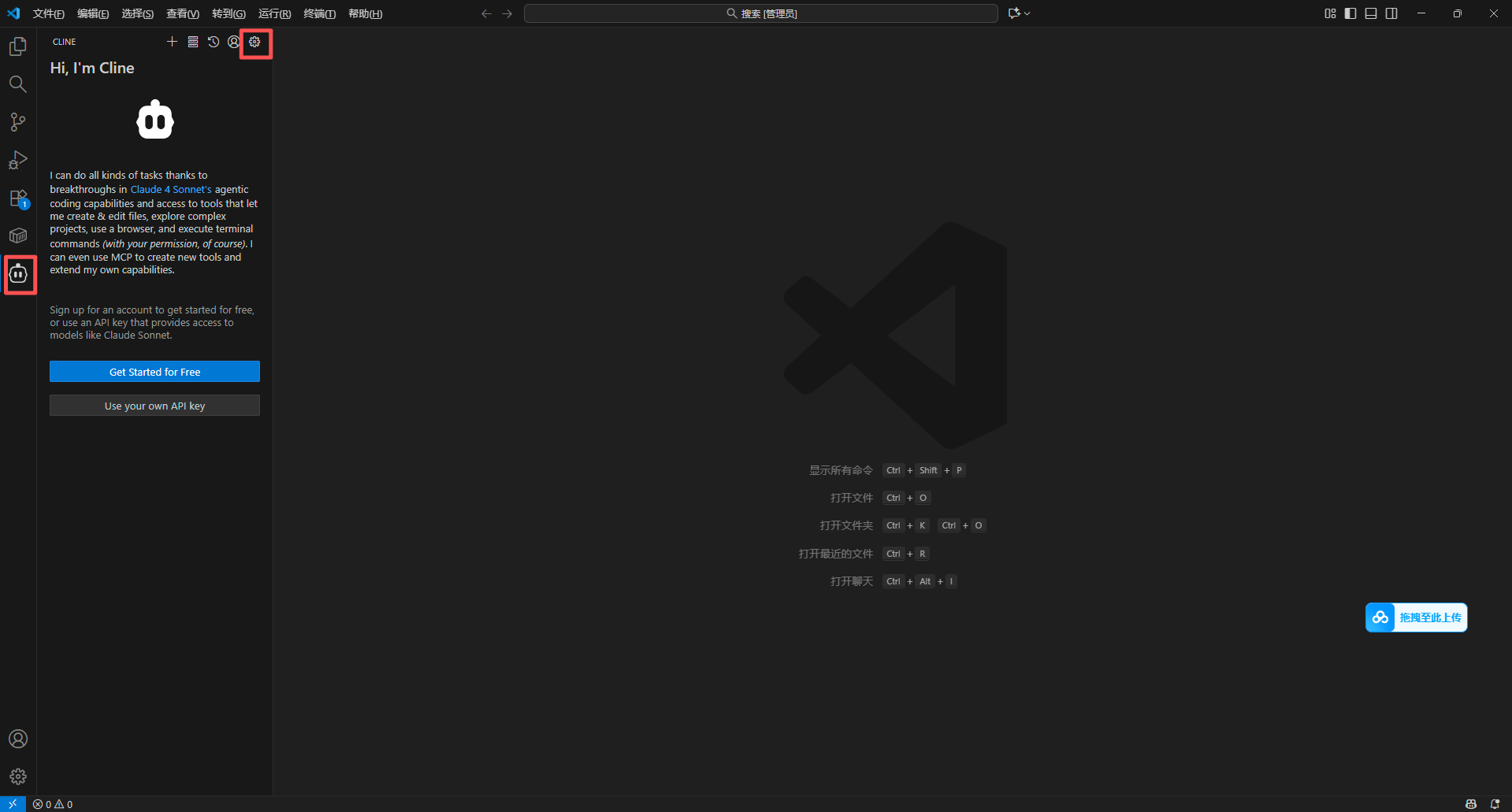Open Copilot chat icon beside search bar

click(x=1014, y=13)
